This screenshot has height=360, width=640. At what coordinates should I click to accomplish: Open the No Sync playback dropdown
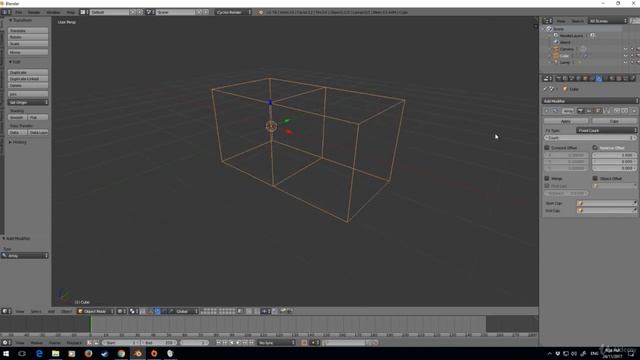click(x=276, y=343)
